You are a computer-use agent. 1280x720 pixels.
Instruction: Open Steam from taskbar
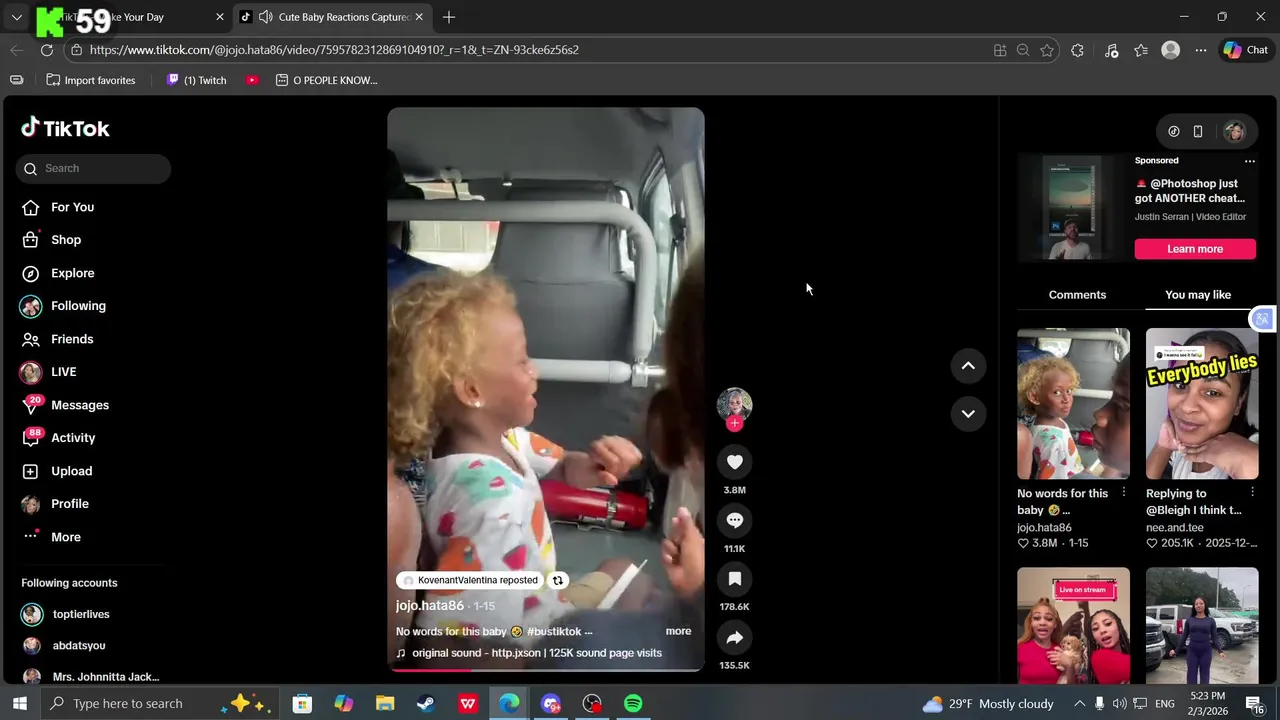pyautogui.click(x=426, y=704)
